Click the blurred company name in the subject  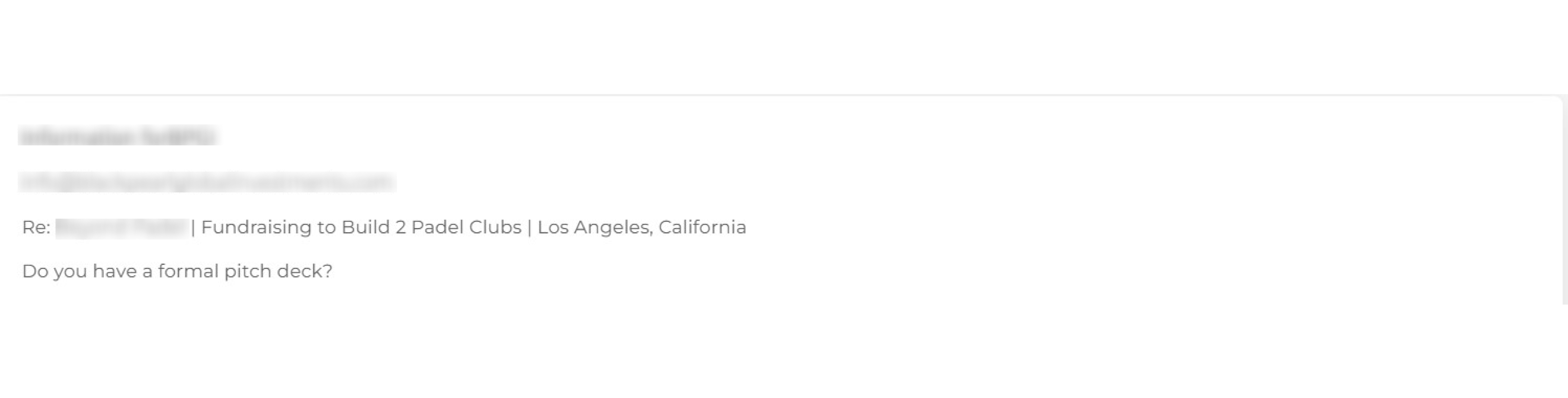[121, 228]
